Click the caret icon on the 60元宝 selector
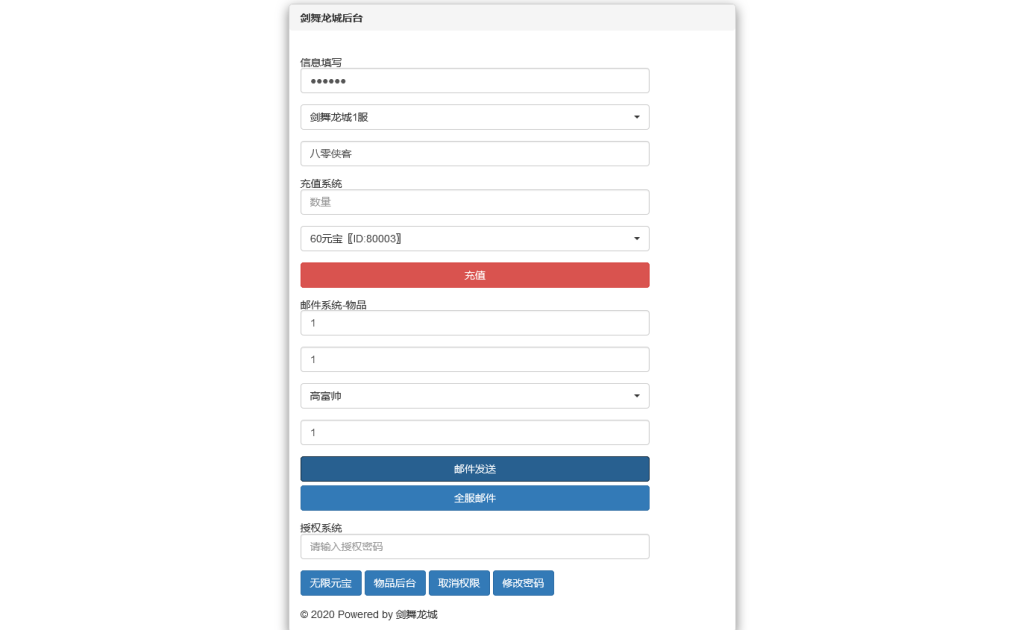The image size is (1024, 630). click(637, 238)
